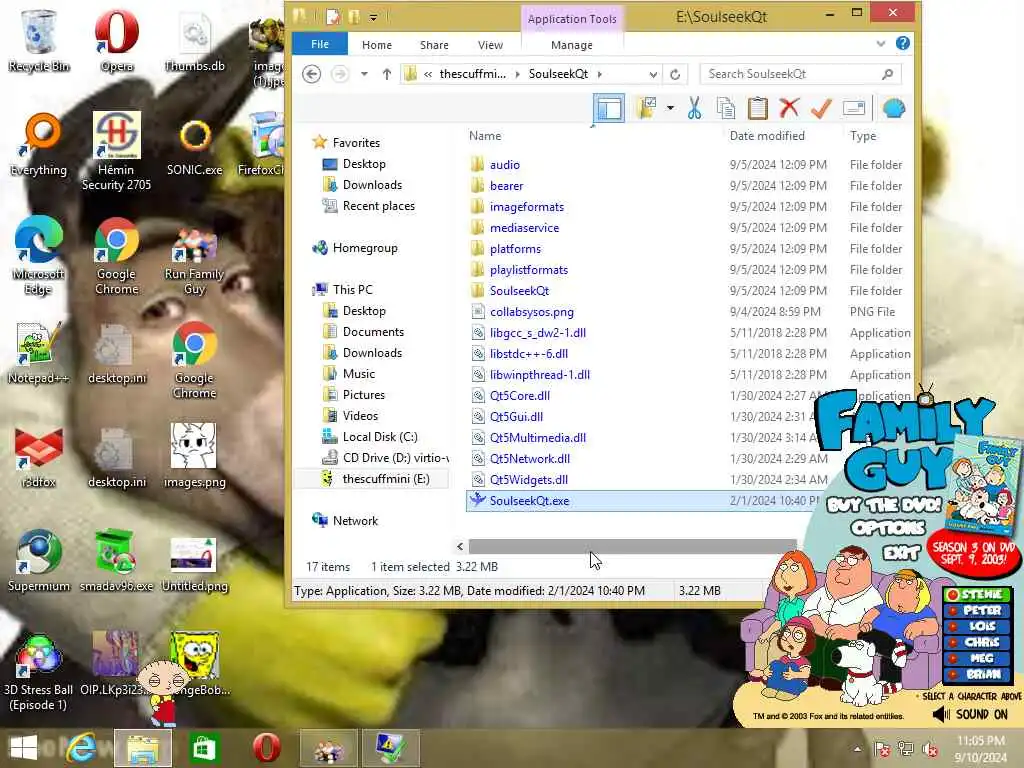The height and width of the screenshot is (768, 1024).
Task: Click the red X Delete icon
Action: [789, 108]
